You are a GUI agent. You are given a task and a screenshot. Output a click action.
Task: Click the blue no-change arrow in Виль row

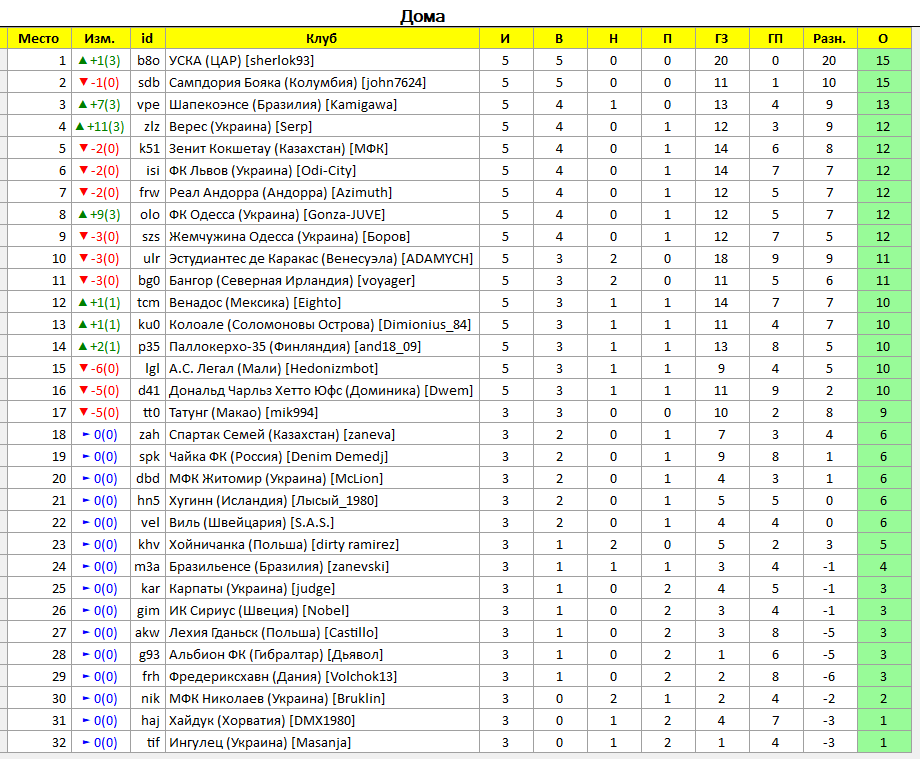point(86,522)
